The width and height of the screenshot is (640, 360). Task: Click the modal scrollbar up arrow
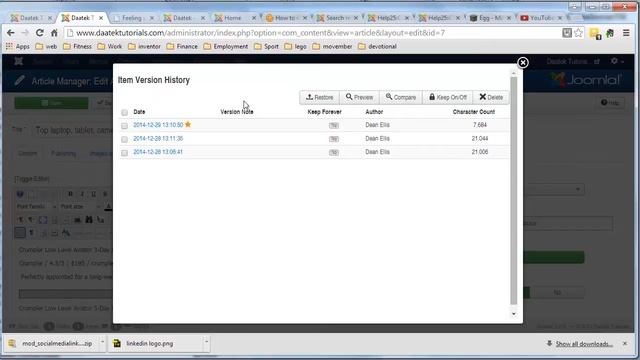513,73
